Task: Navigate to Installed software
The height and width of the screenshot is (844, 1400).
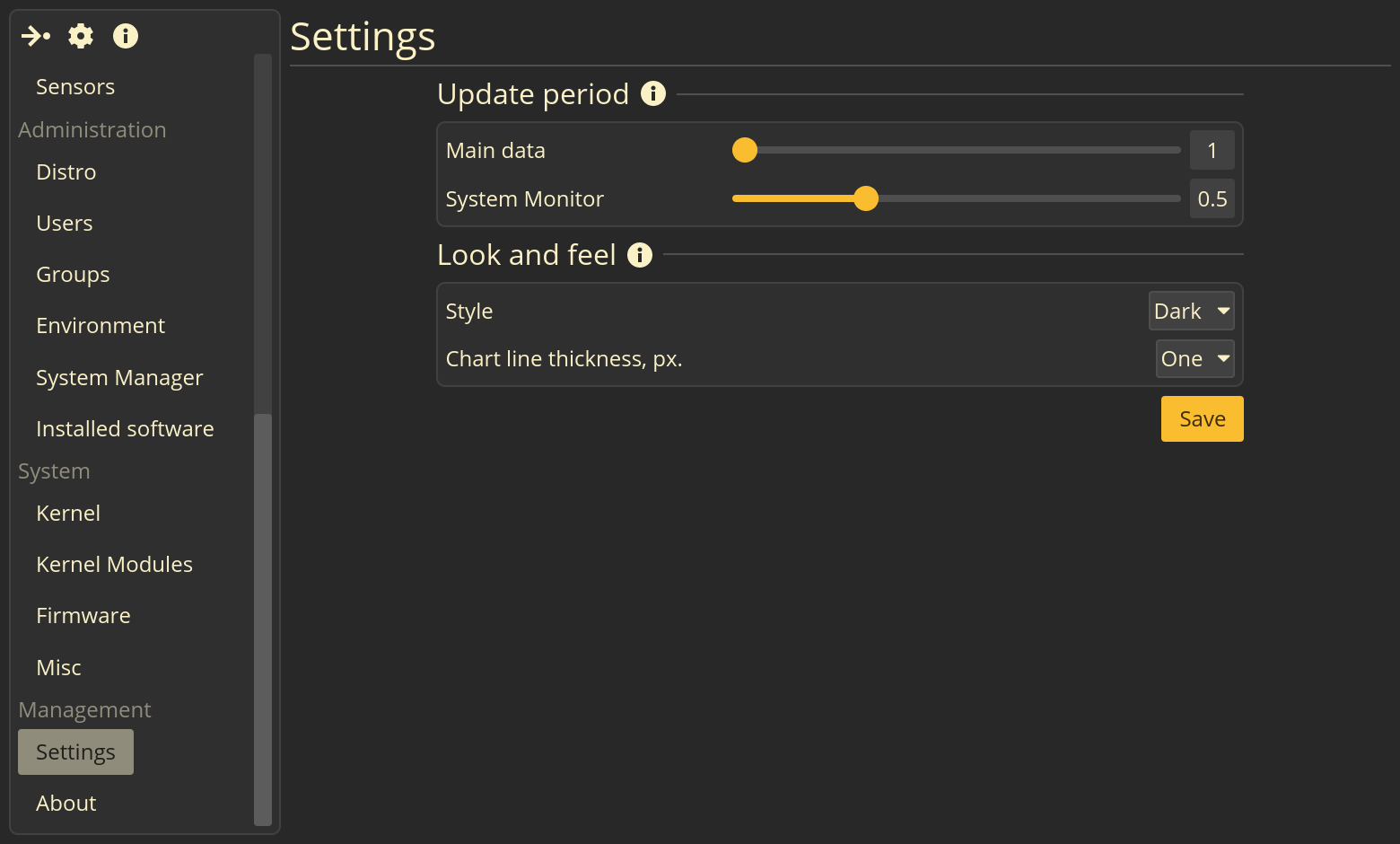Action: tap(125, 429)
